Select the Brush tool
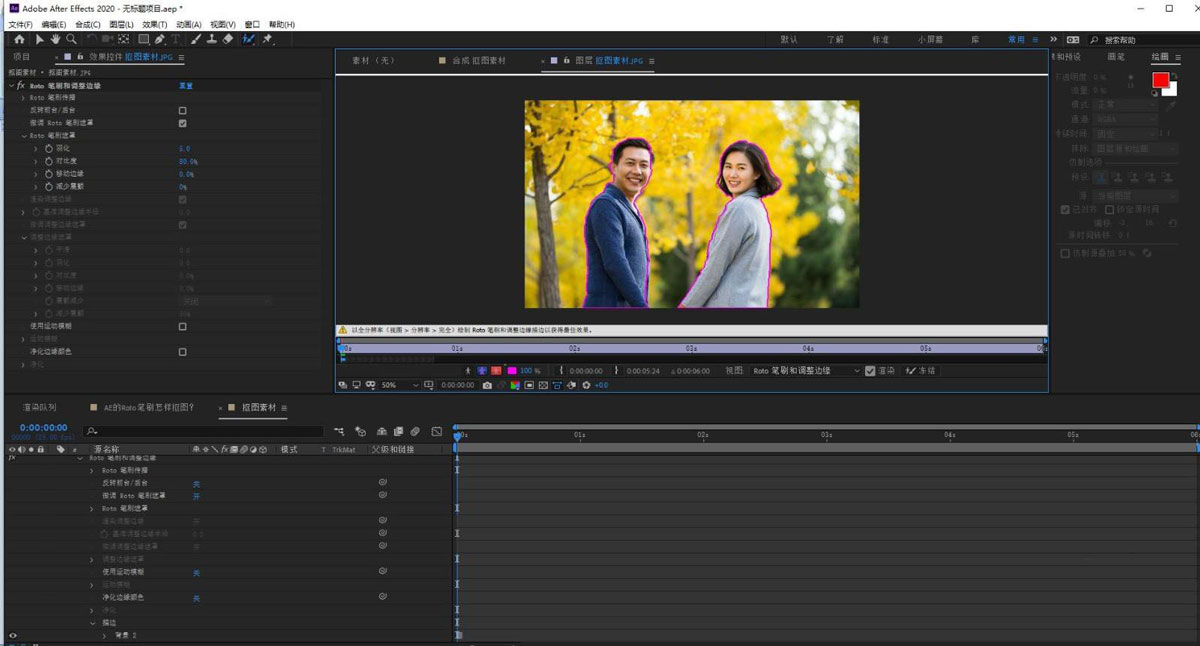 196,39
